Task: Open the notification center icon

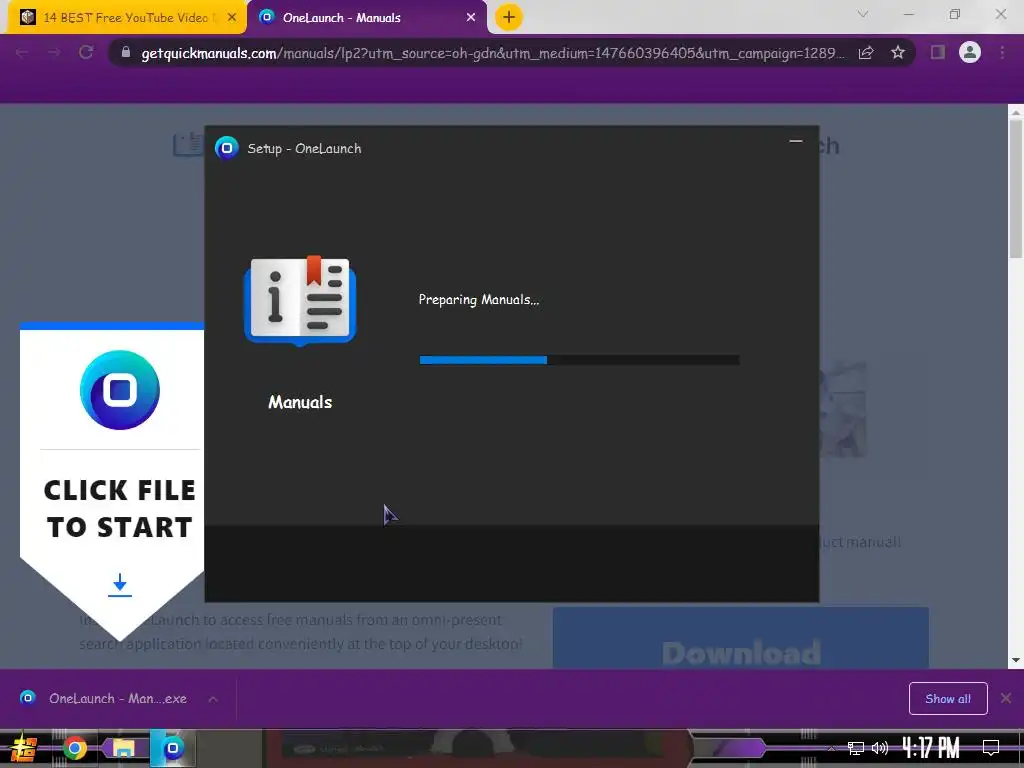Action: pos(991,748)
